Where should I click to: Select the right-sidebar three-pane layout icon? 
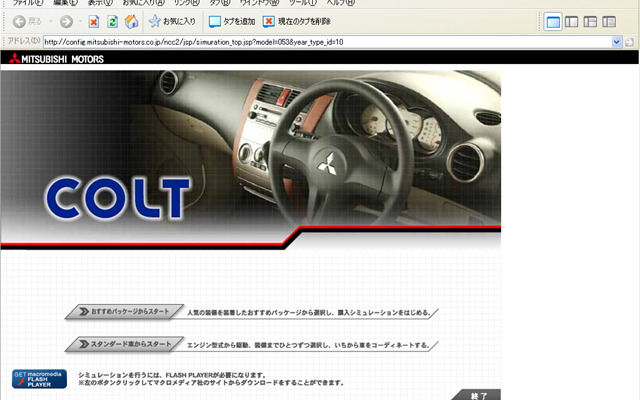click(x=609, y=22)
